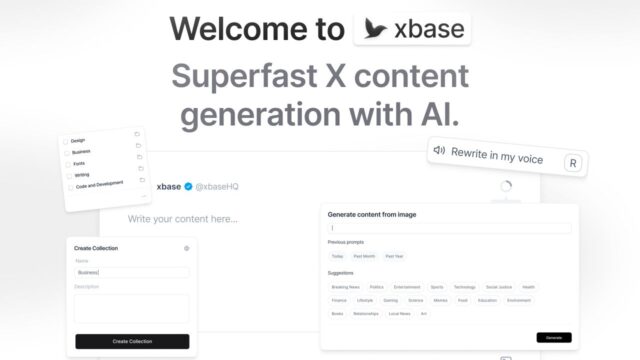This screenshot has width=640, height=360.
Task: Close the Create Collection dialog via its circle icon
Action: tap(187, 248)
